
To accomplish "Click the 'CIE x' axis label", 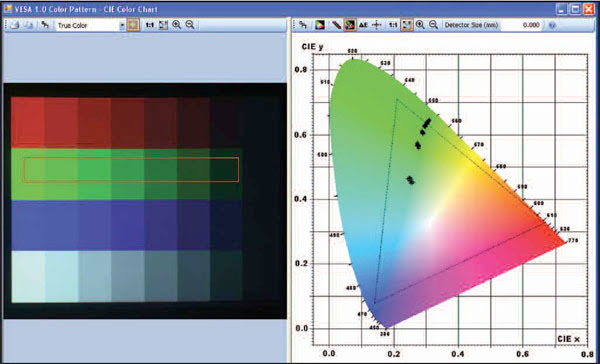I will pos(568,339).
